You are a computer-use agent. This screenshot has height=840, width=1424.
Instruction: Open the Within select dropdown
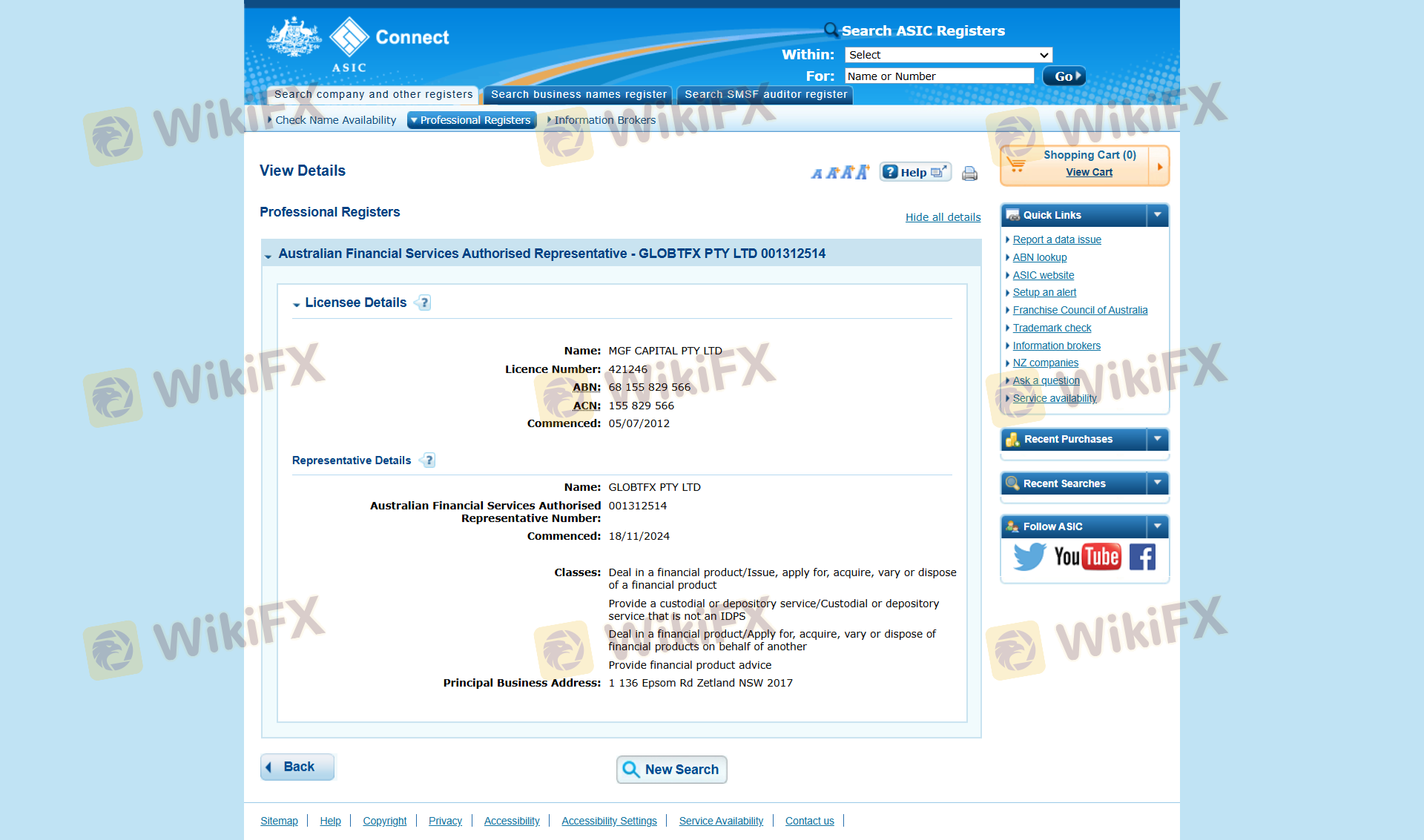(948, 55)
